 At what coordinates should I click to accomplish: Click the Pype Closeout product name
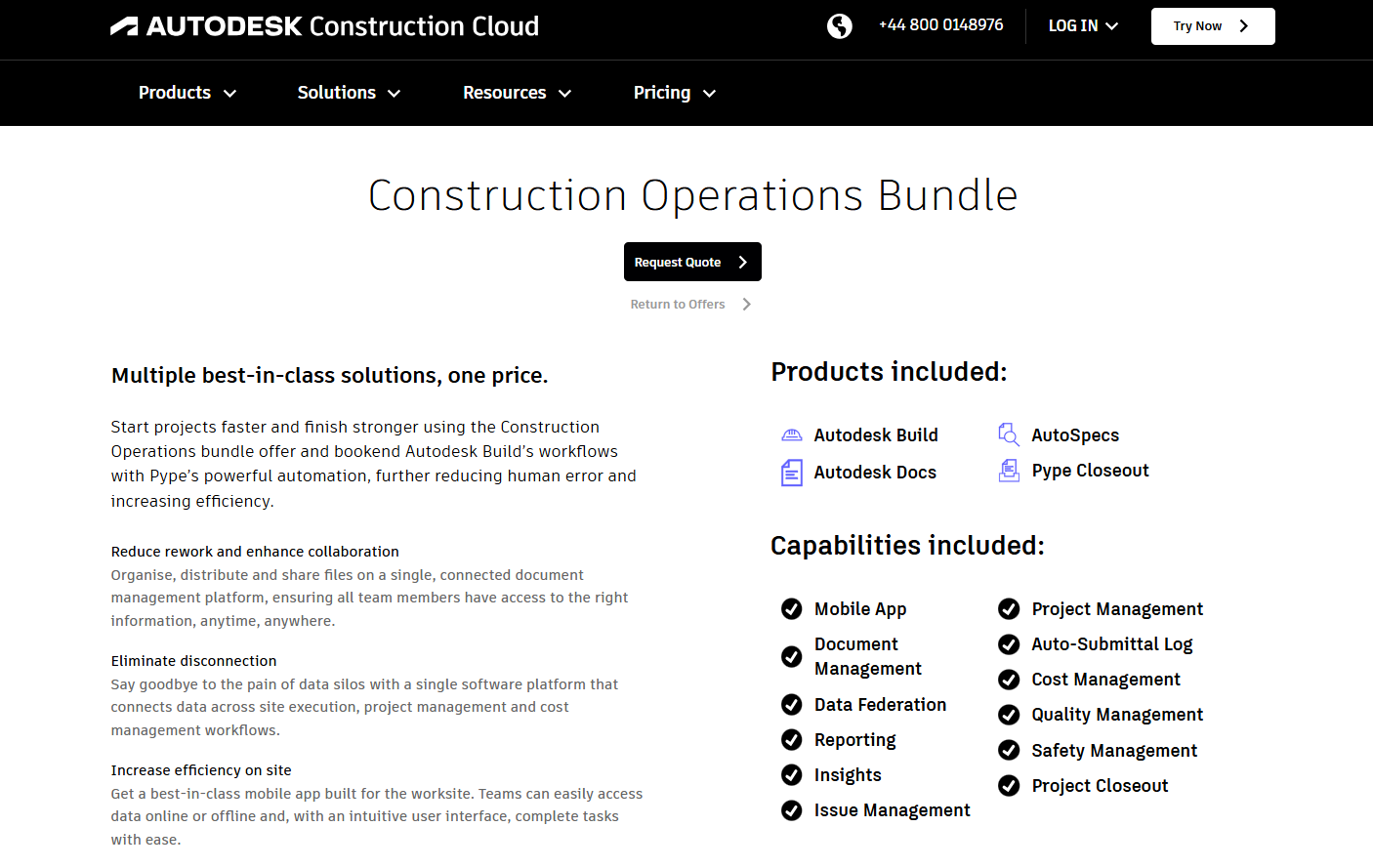tap(1090, 471)
